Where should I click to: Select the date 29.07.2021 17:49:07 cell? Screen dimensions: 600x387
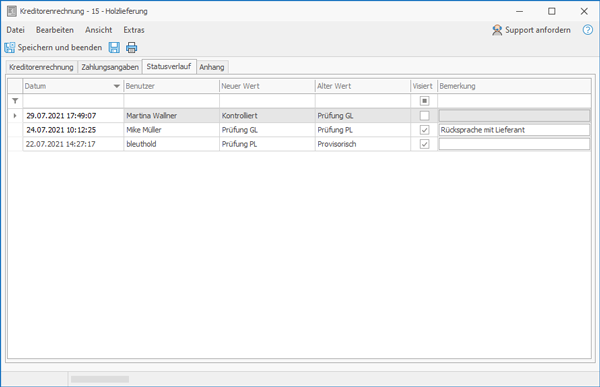pyautogui.click(x=73, y=116)
